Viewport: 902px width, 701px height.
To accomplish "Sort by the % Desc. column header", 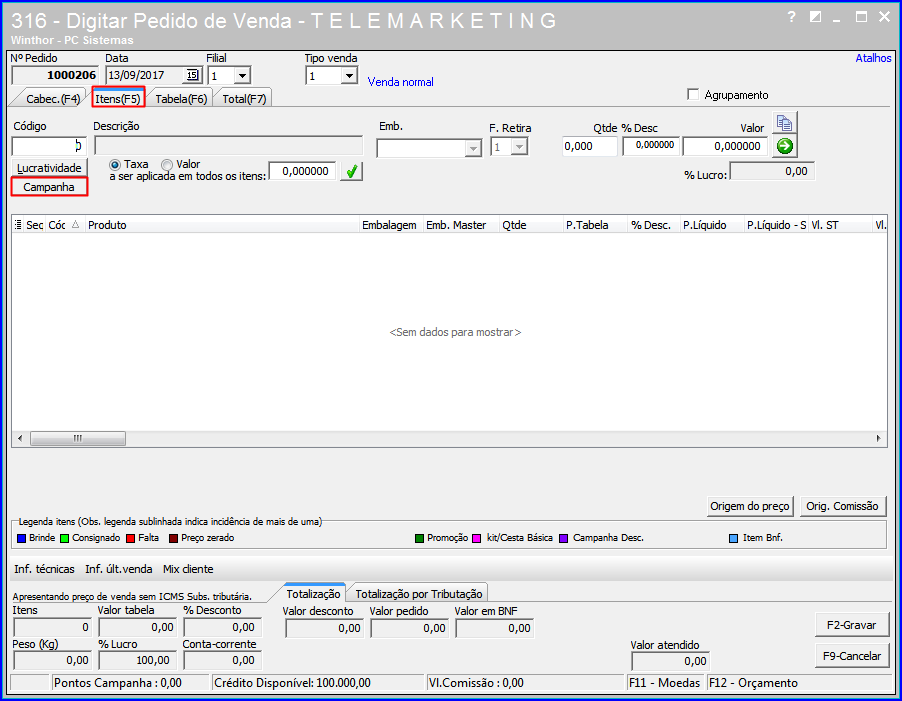I will [x=653, y=225].
